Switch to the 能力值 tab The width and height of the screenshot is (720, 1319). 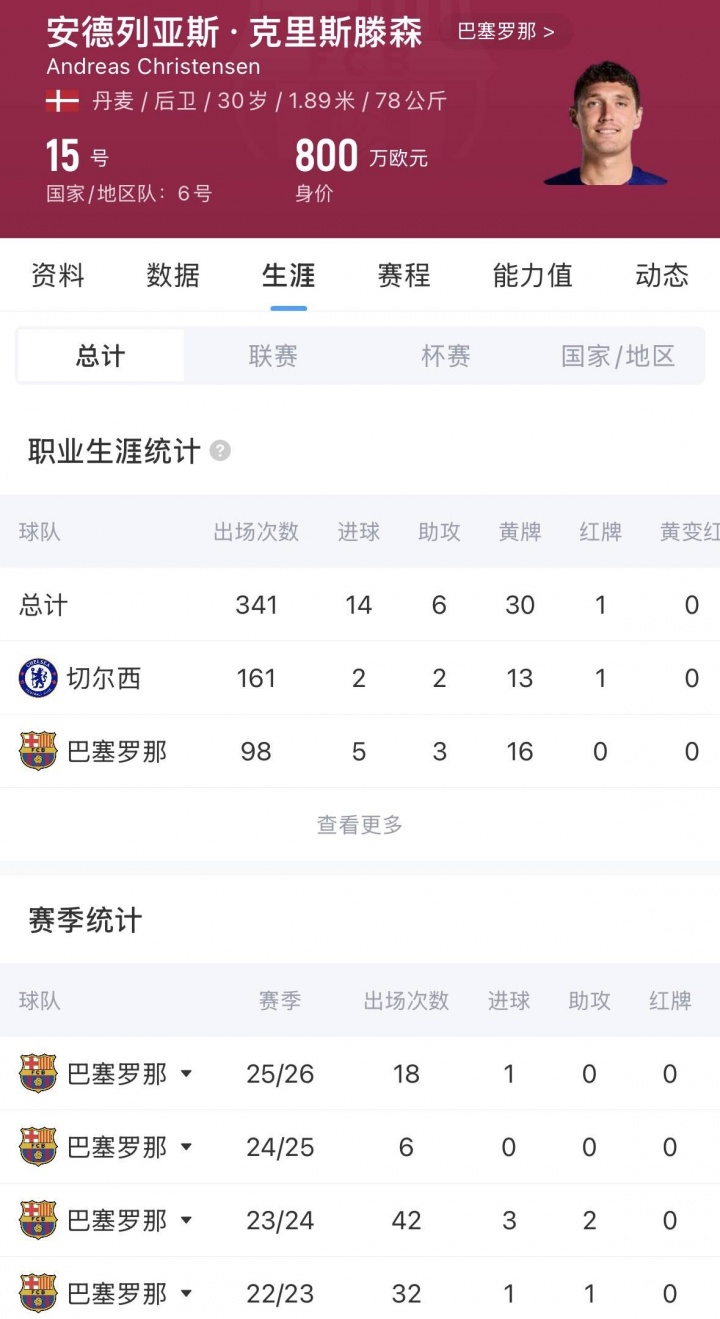[533, 275]
